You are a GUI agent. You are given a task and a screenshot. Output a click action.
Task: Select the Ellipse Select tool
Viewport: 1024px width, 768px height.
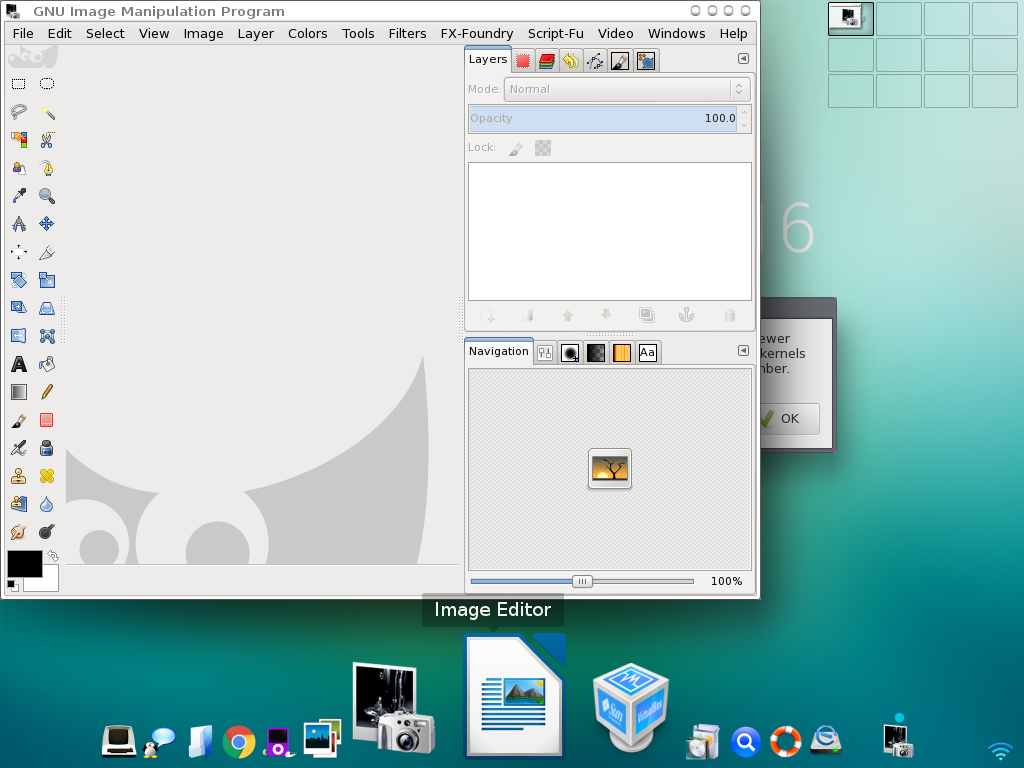tap(46, 84)
